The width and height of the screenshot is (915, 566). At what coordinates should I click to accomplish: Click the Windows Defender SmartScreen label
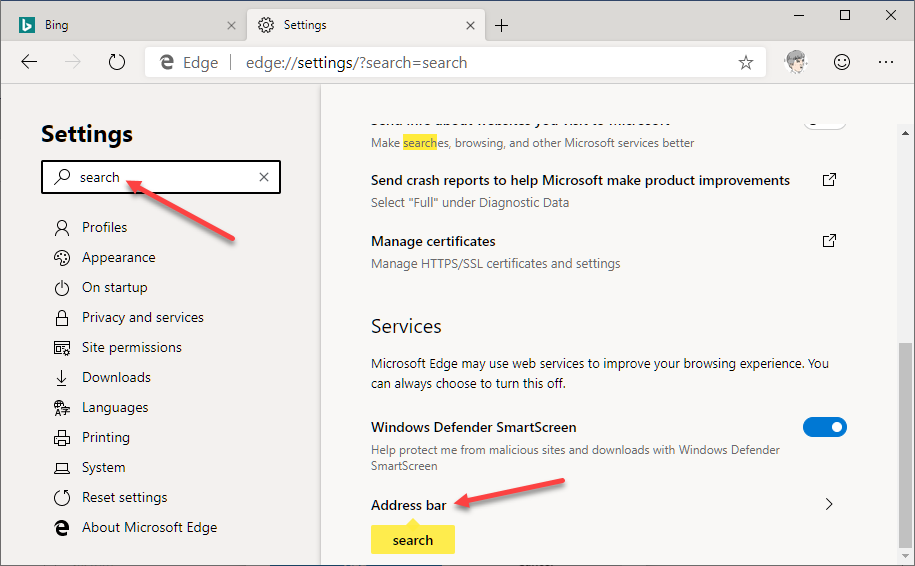click(473, 427)
